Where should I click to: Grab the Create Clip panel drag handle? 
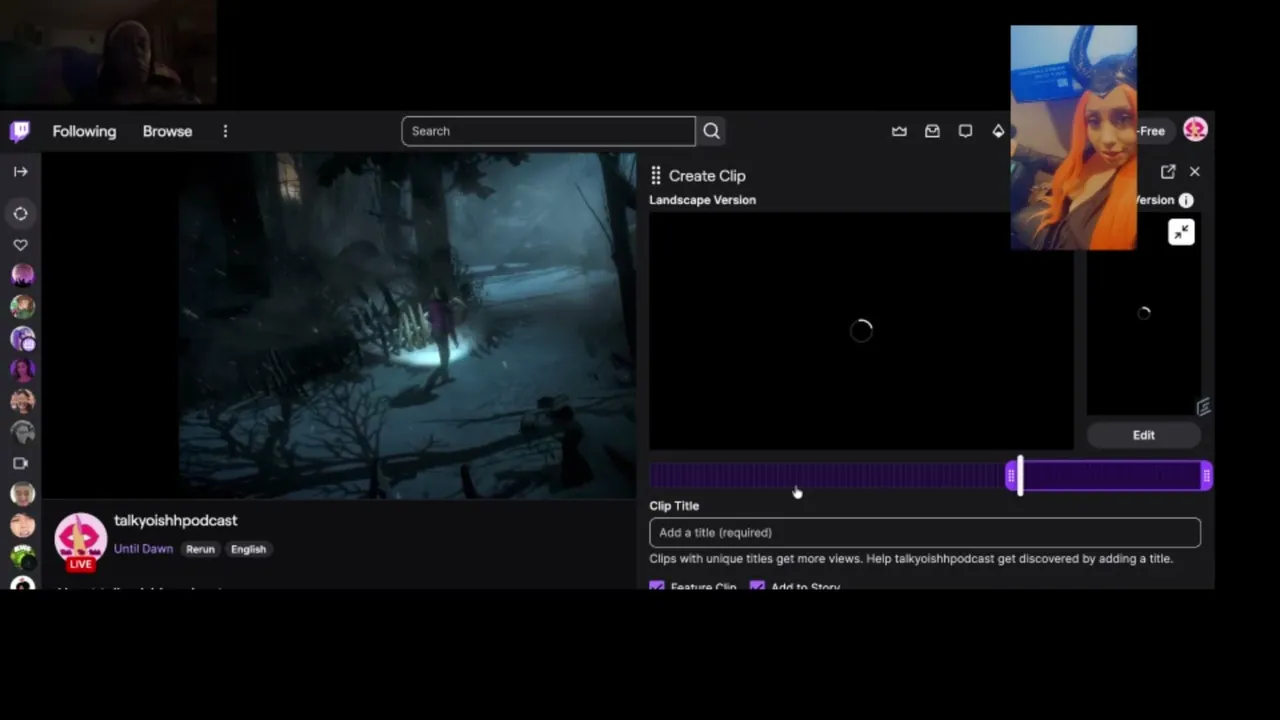tap(656, 176)
